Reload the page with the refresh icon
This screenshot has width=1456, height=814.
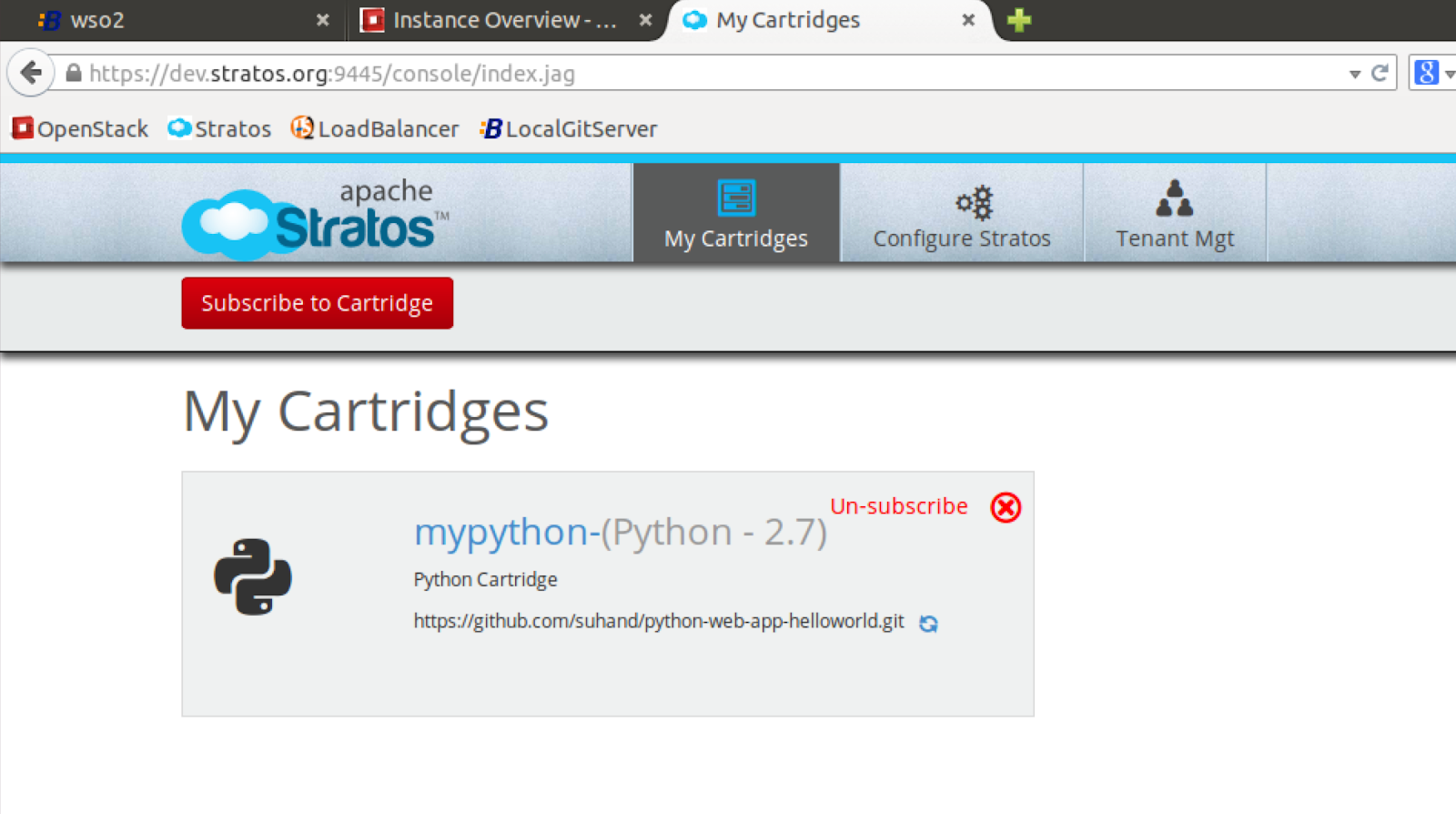point(1380,74)
